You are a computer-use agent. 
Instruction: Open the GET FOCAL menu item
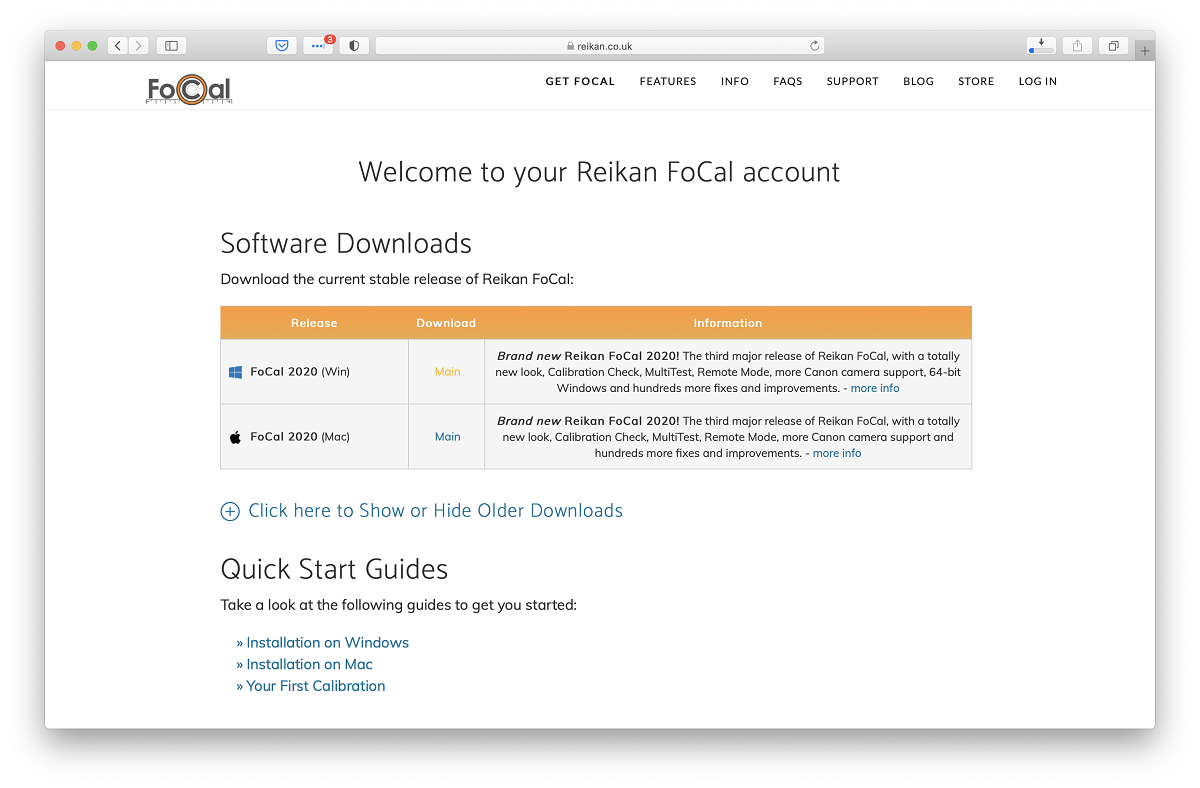click(580, 82)
